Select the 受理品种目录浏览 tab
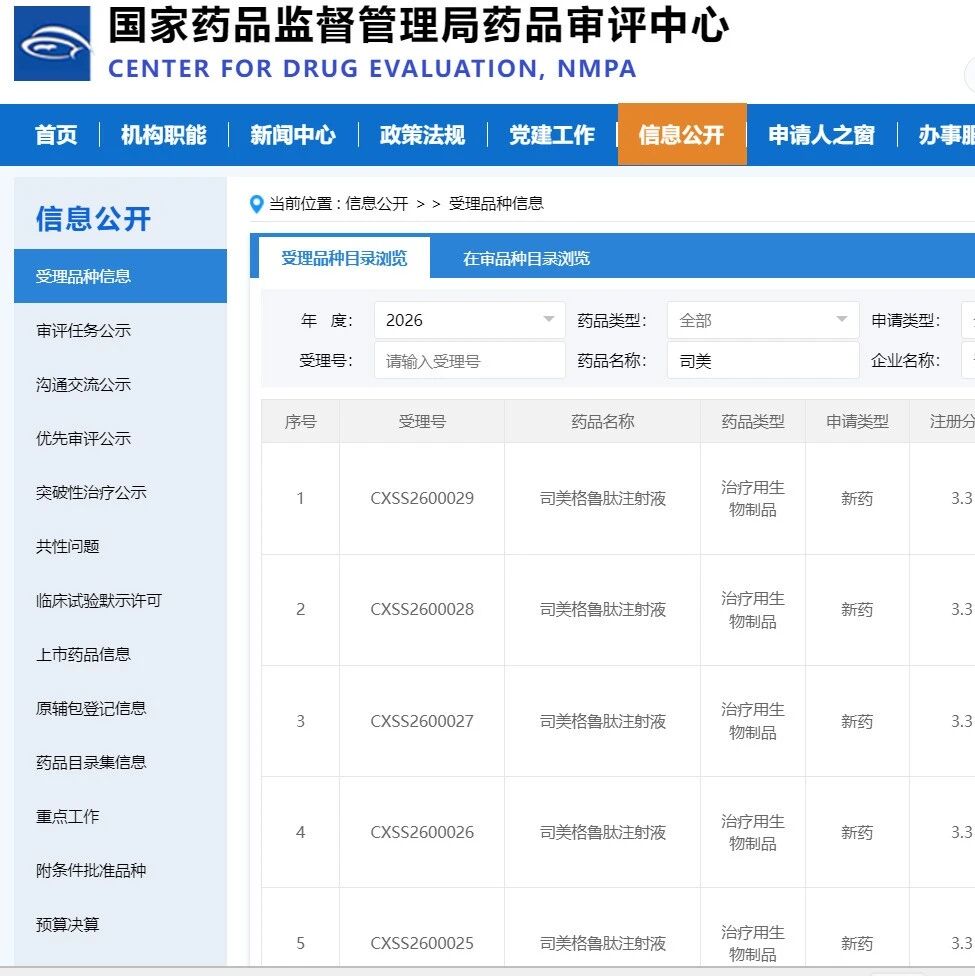Image resolution: width=975 pixels, height=976 pixels. click(344, 259)
